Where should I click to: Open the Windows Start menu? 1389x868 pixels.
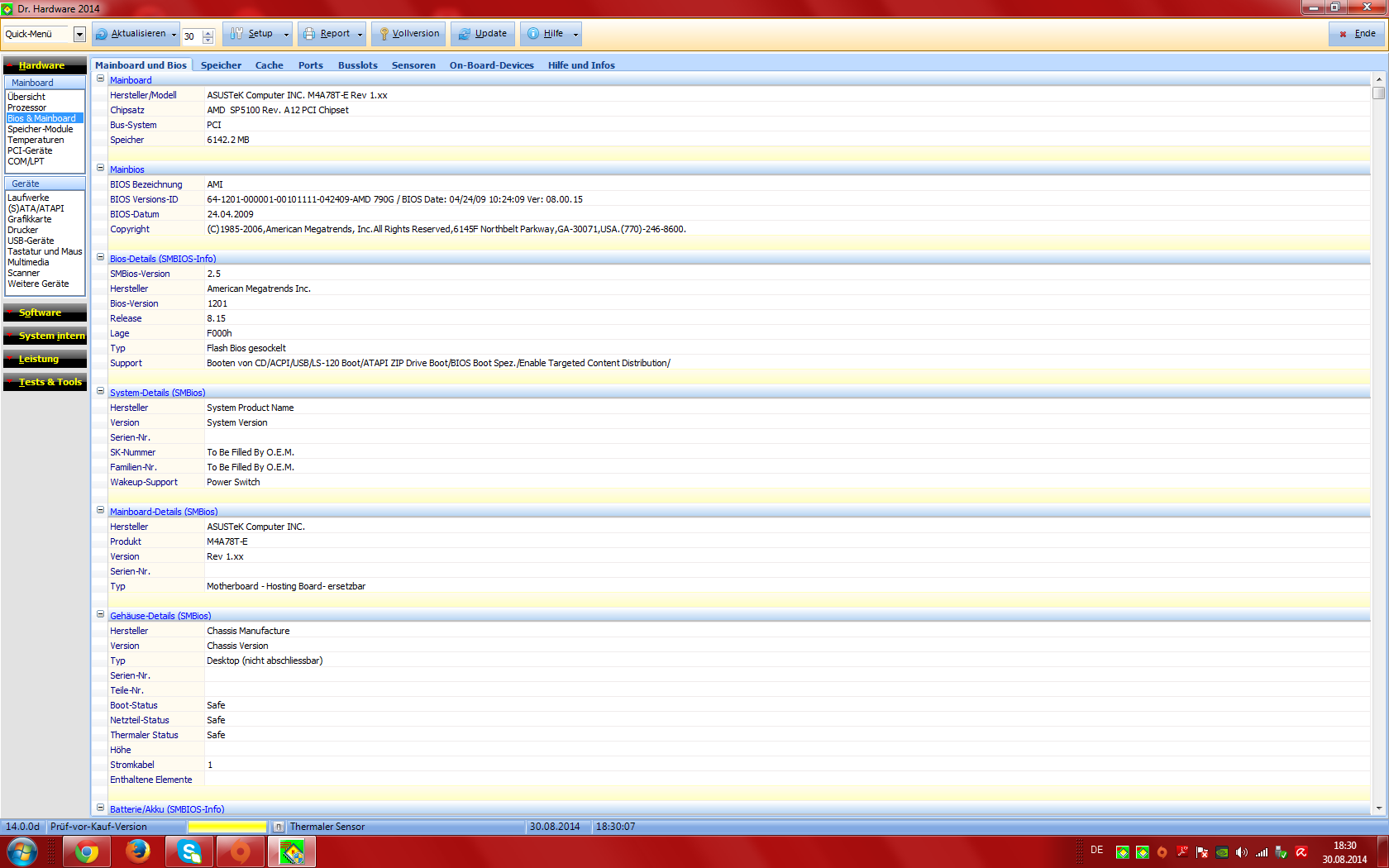[x=22, y=851]
